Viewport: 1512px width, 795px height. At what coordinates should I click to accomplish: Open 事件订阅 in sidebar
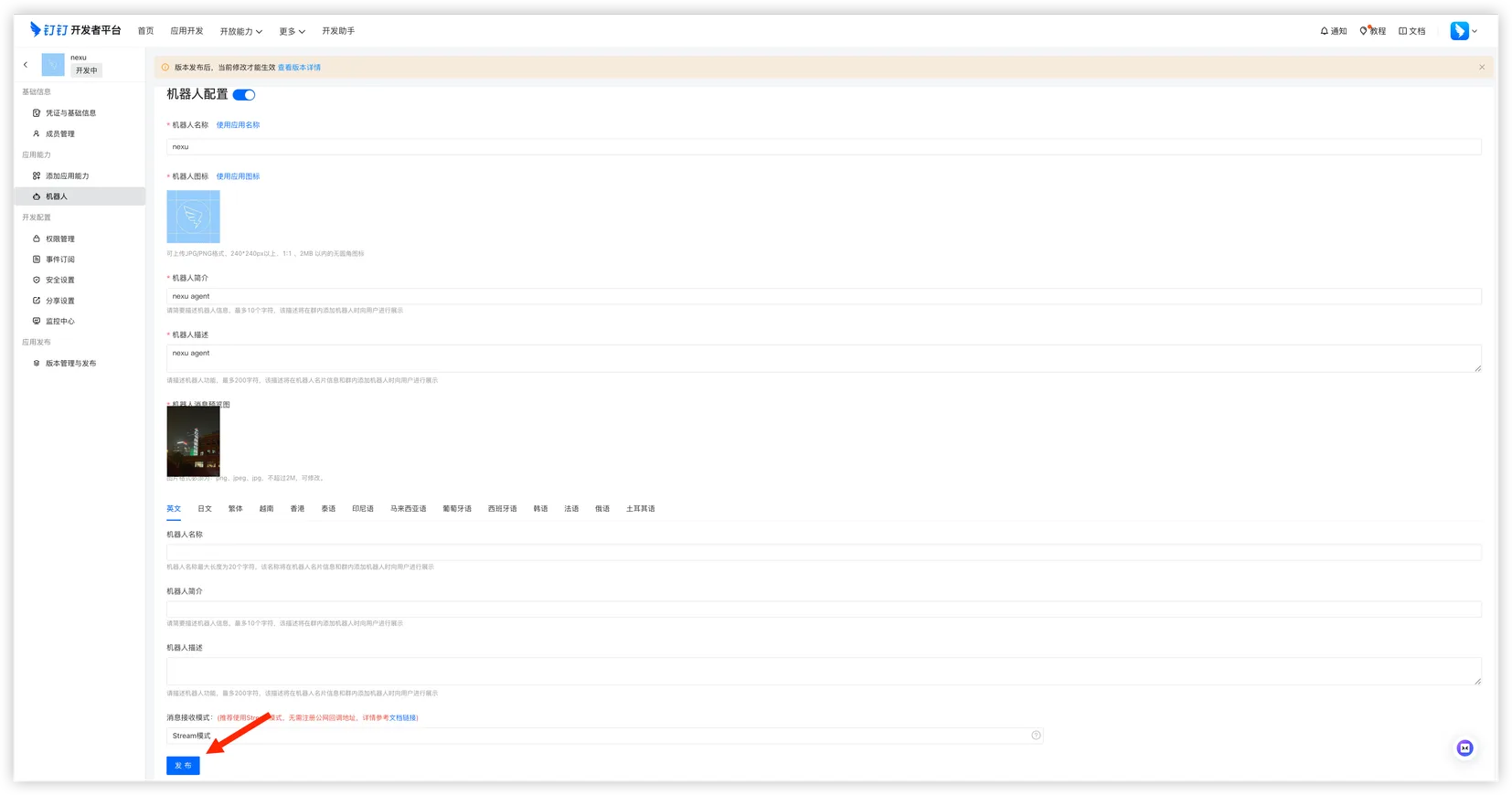(x=60, y=260)
